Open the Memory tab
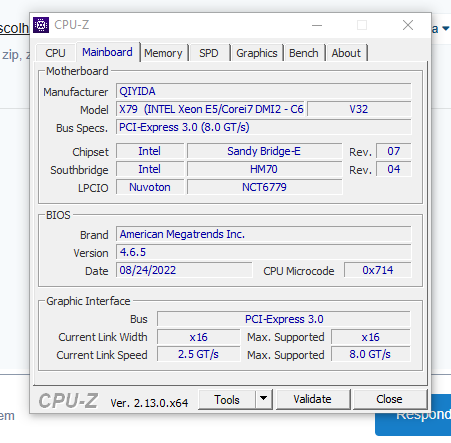451x443 pixels. [x=163, y=53]
